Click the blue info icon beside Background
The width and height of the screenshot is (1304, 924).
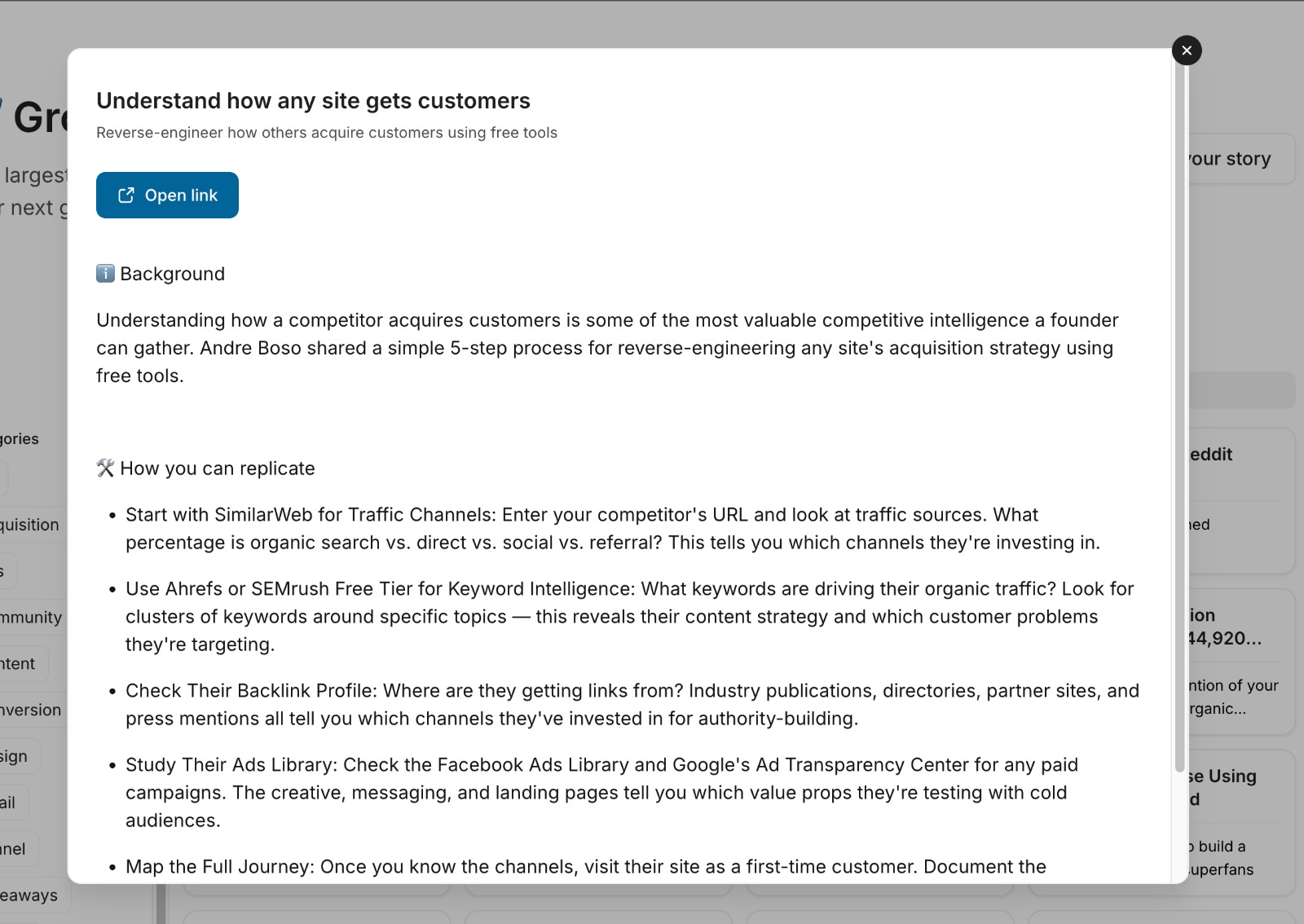pyautogui.click(x=105, y=273)
